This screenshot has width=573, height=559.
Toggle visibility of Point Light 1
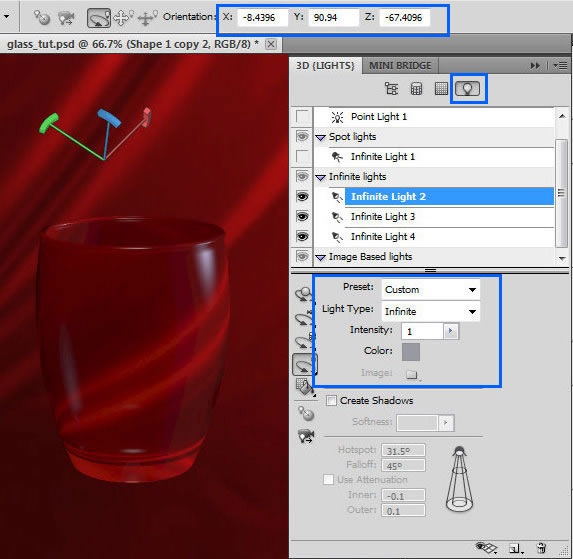(302, 117)
